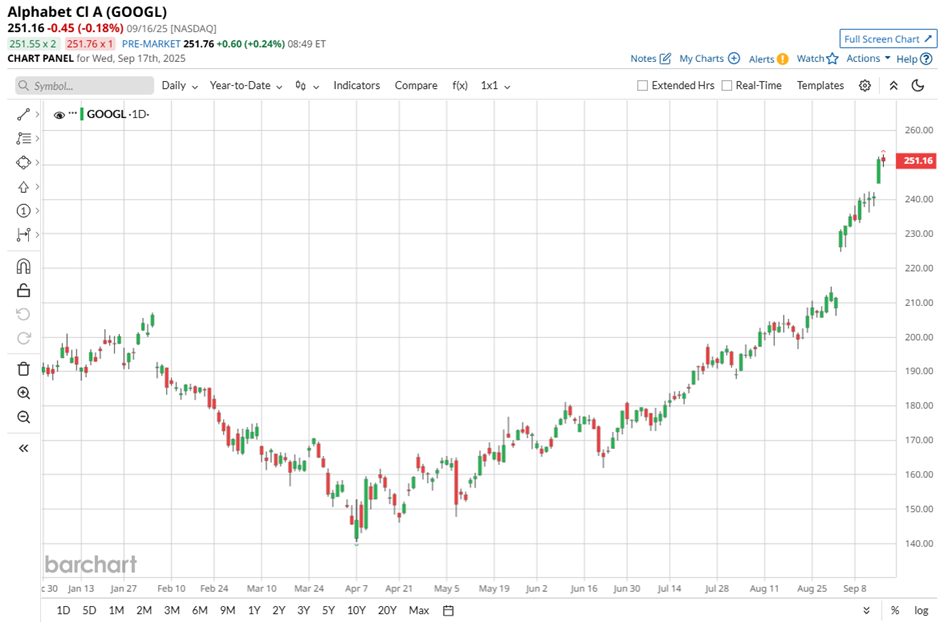Toggle the lock drawings padlock
940x627 pixels.
click(23, 291)
